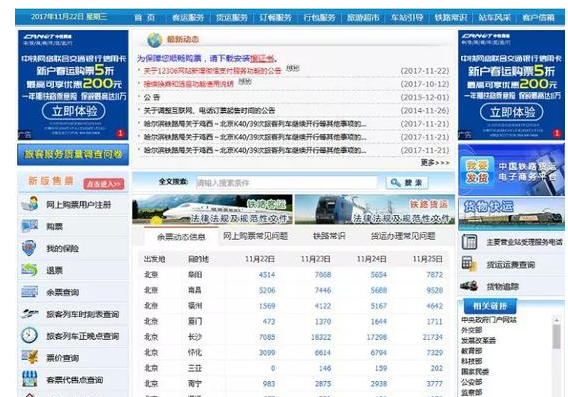Open the 铁路客运 法律法规 banner

point(212,209)
